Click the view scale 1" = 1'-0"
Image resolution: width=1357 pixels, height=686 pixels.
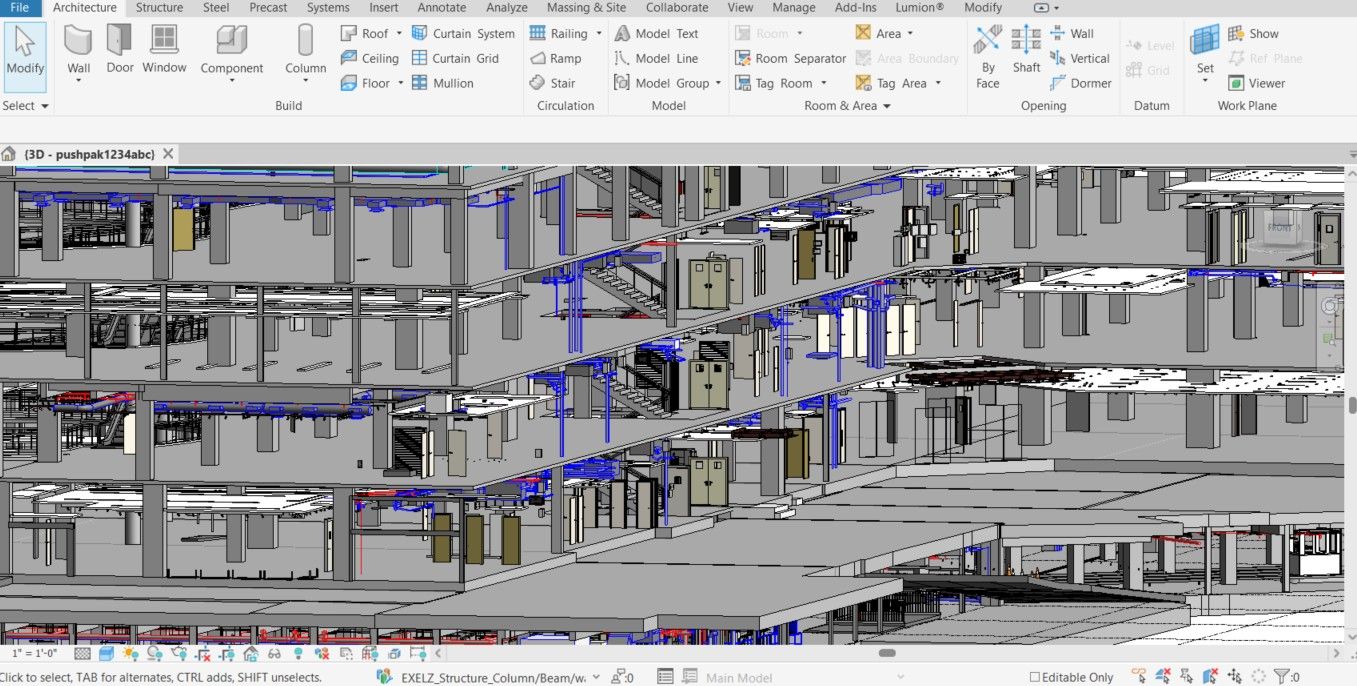(33, 653)
